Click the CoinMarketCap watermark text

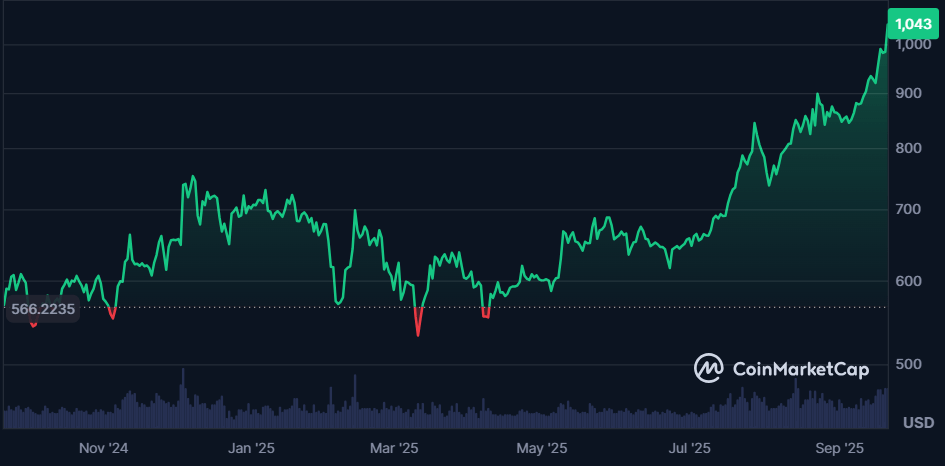tap(800, 369)
